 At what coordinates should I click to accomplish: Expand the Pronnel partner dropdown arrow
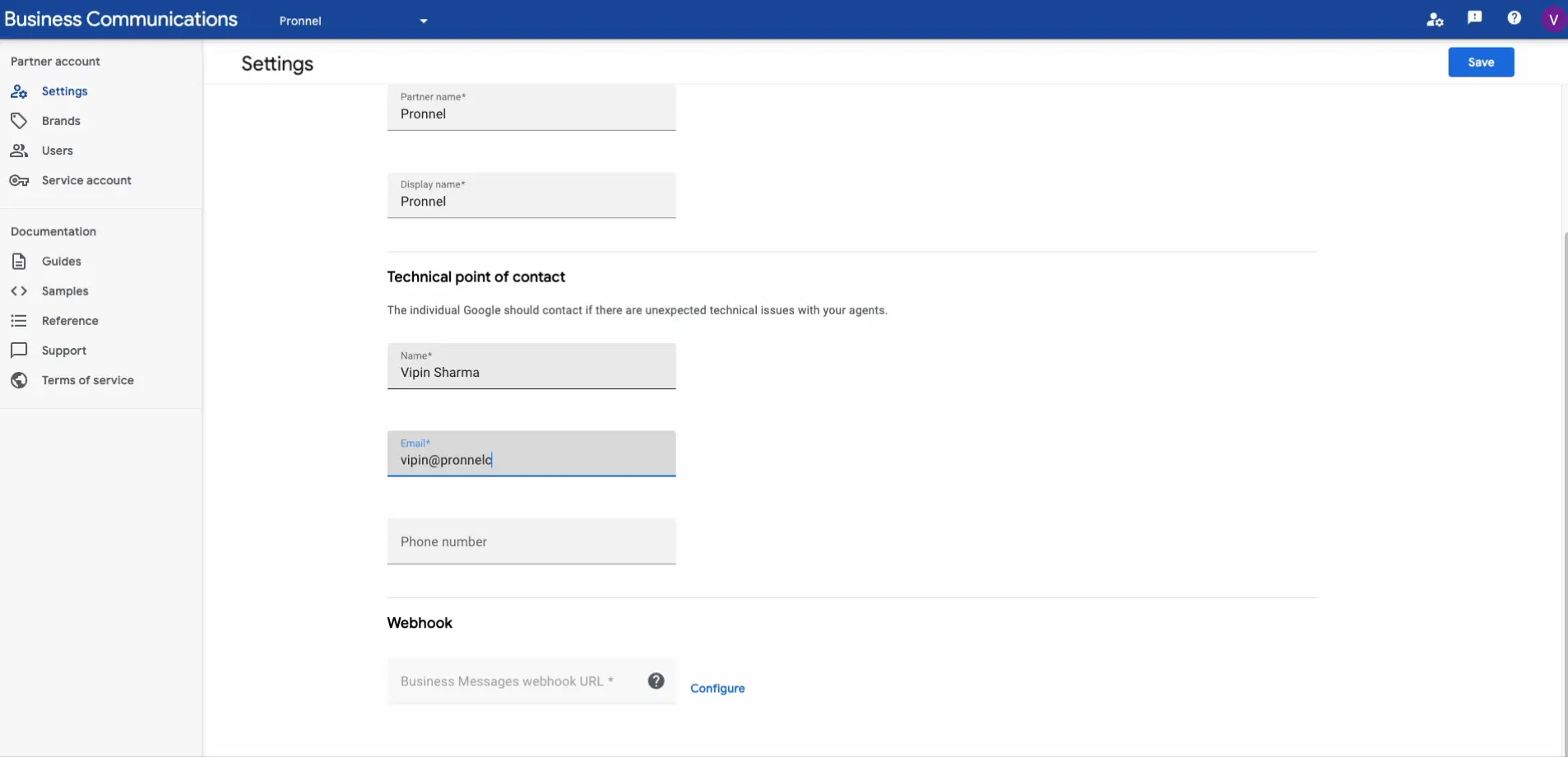pyautogui.click(x=424, y=21)
